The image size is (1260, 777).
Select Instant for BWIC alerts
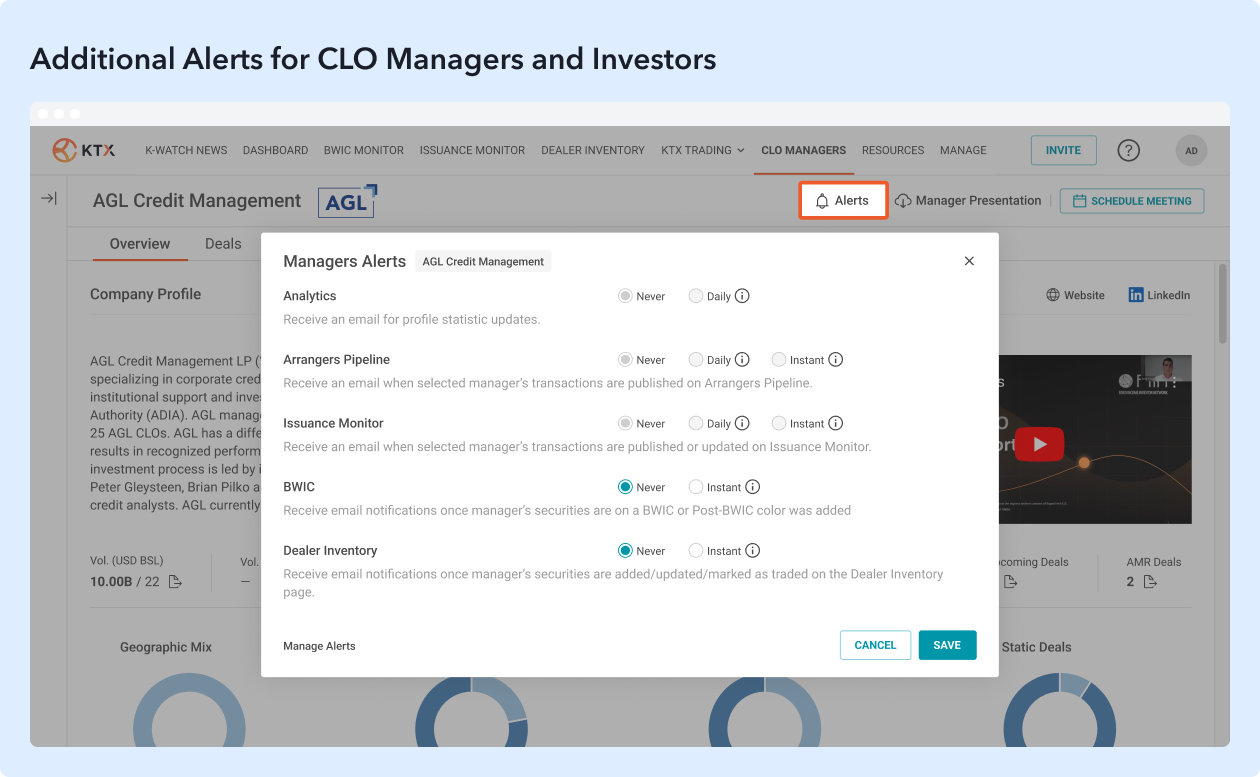pyautogui.click(x=696, y=487)
